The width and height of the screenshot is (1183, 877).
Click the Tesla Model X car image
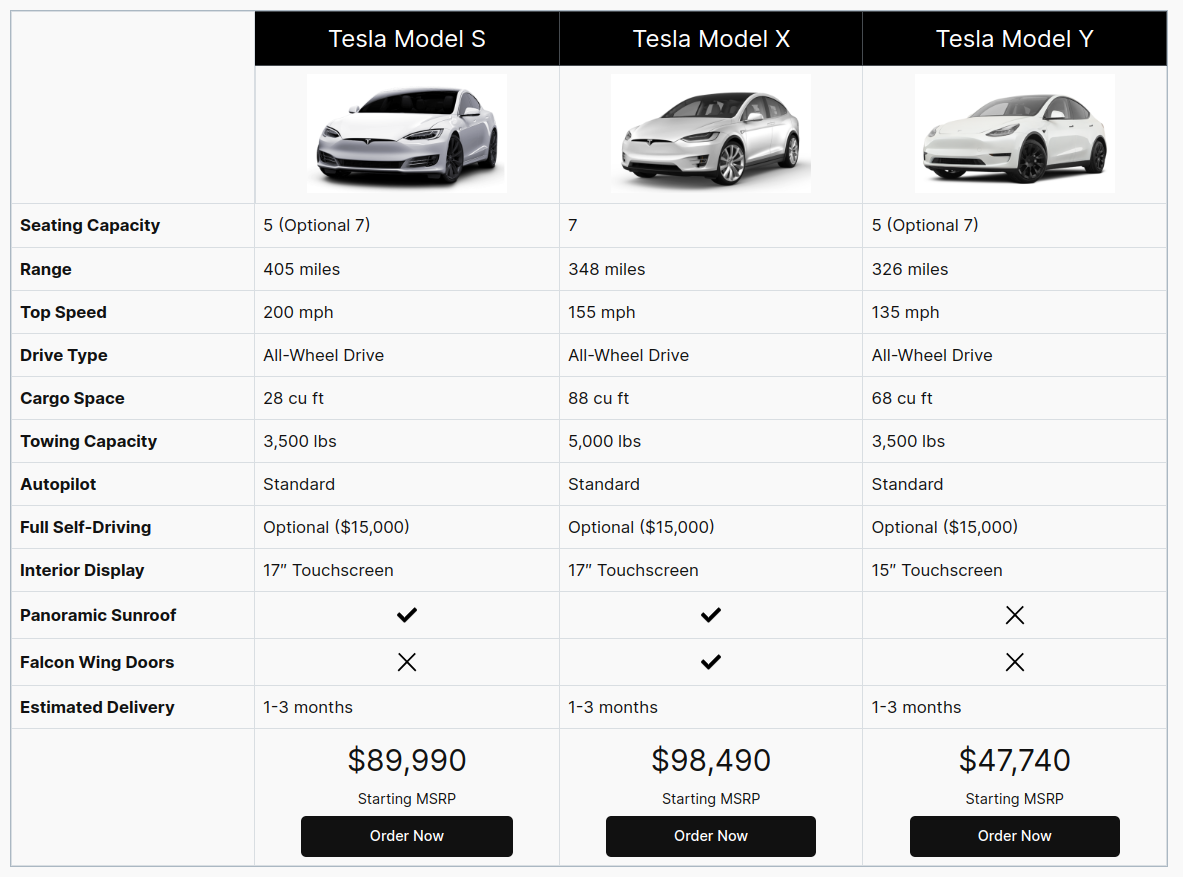710,133
